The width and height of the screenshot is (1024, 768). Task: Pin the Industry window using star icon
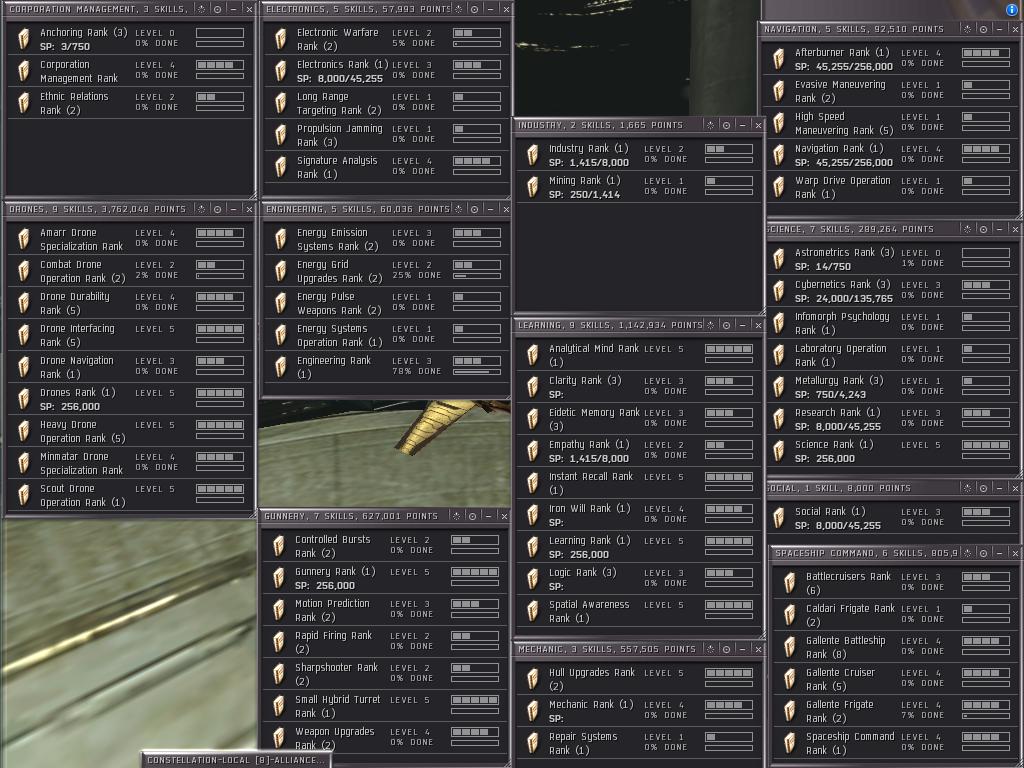(711, 125)
